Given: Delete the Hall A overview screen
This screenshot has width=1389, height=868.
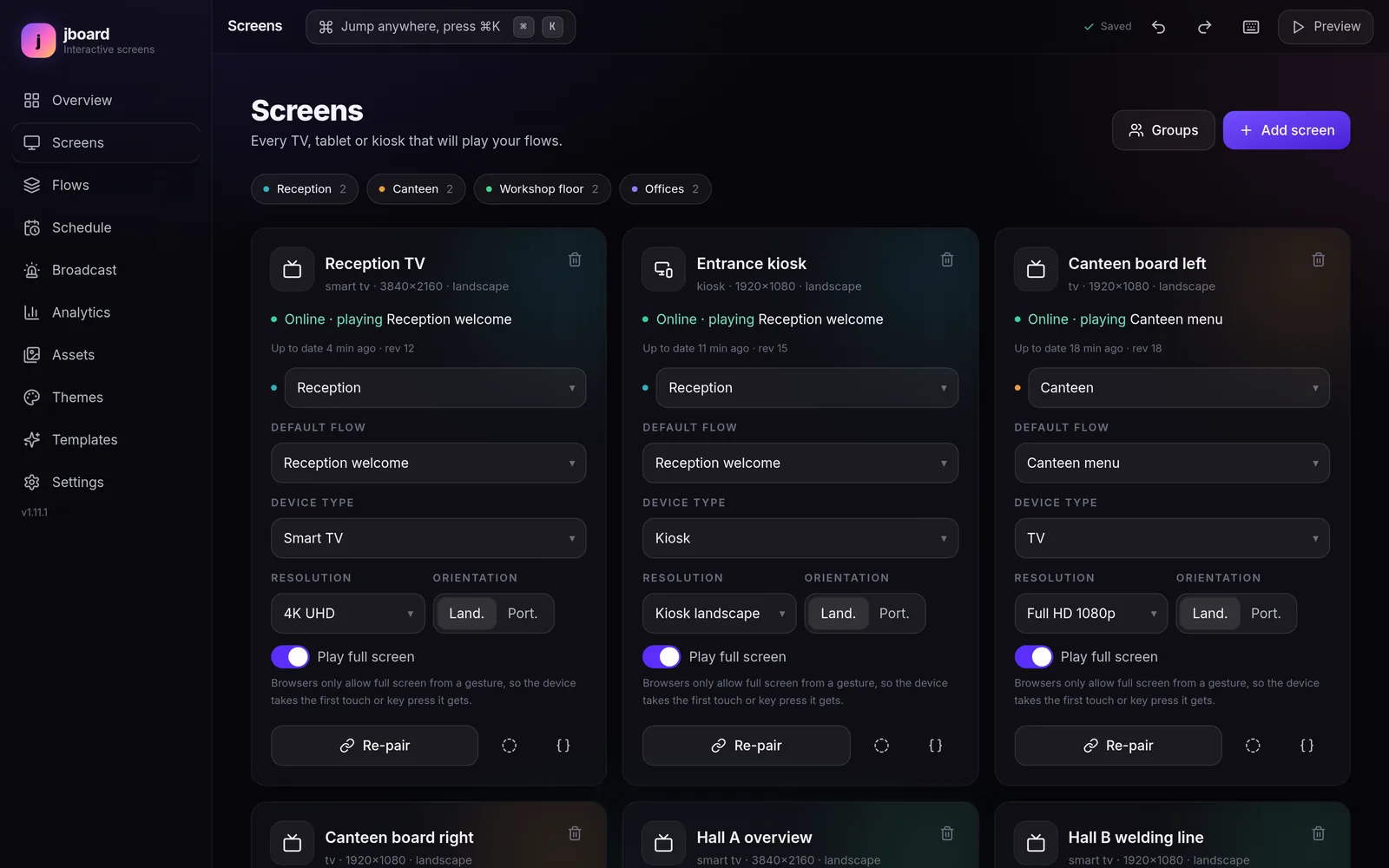Looking at the screenshot, I should coord(947,833).
